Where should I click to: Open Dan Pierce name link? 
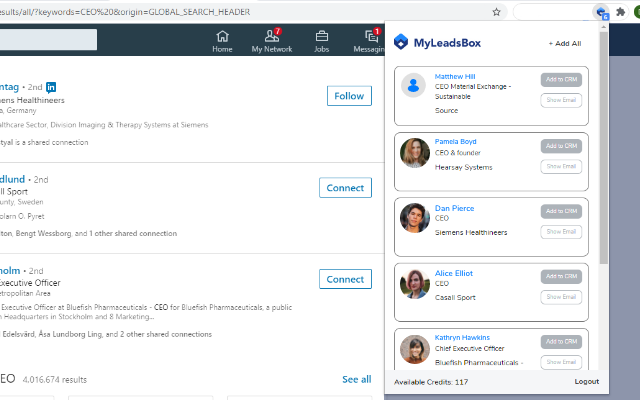[454, 208]
